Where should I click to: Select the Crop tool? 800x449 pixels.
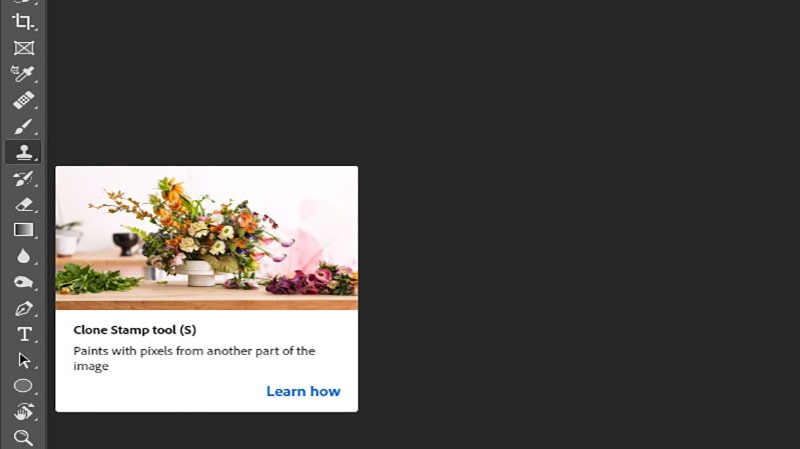(23, 21)
